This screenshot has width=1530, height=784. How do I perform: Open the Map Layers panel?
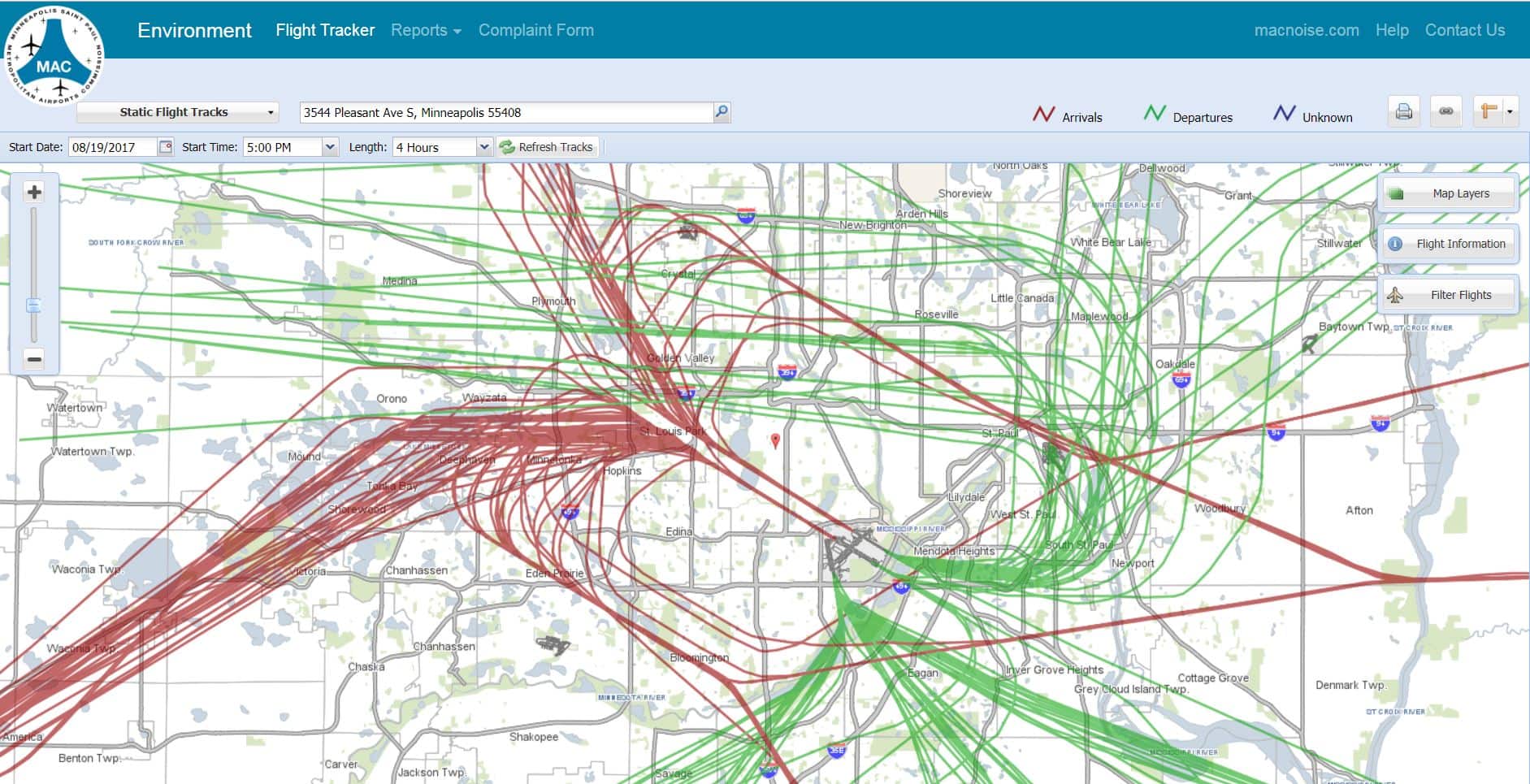[x=1449, y=193]
